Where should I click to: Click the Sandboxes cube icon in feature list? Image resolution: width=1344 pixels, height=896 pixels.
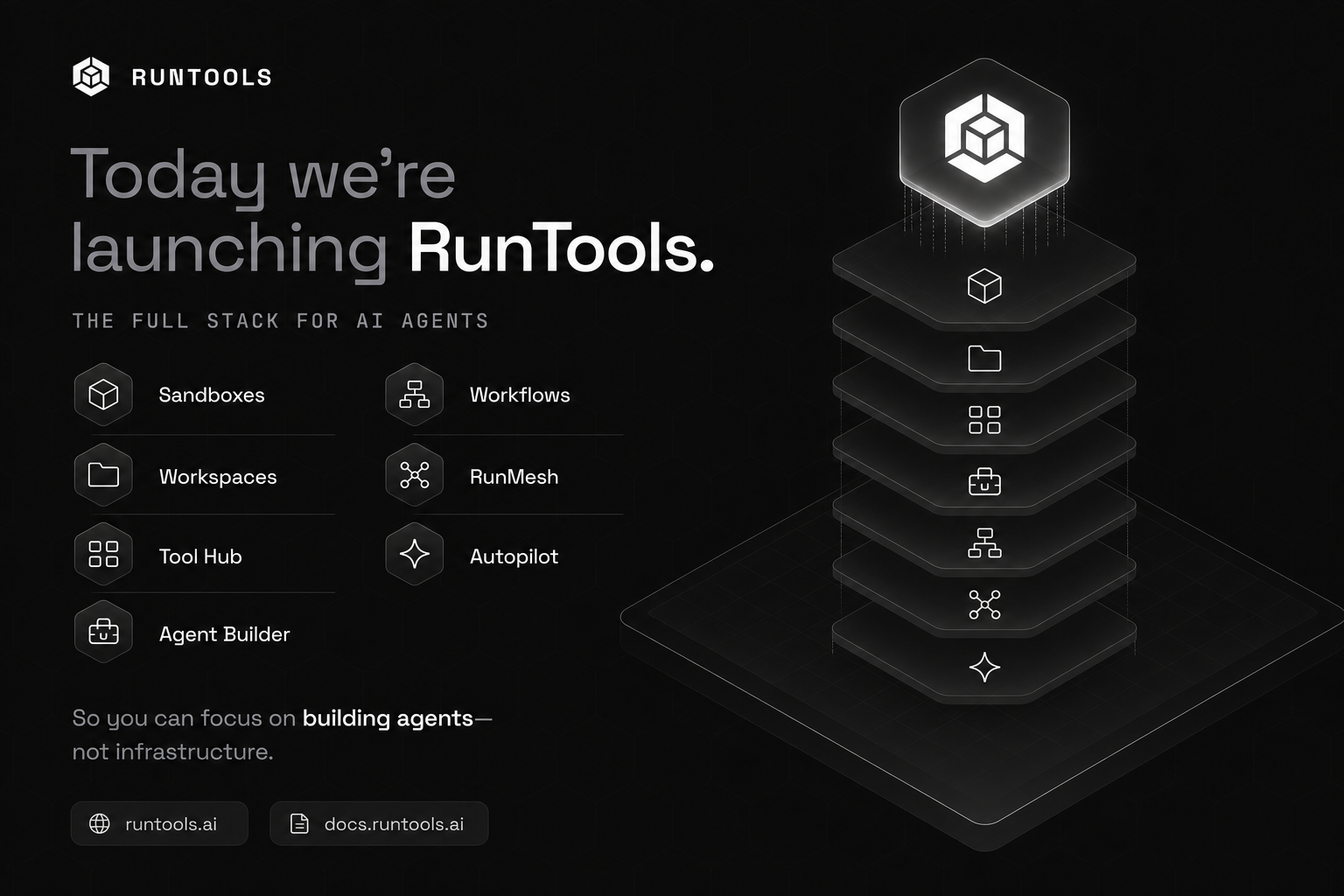tap(103, 395)
